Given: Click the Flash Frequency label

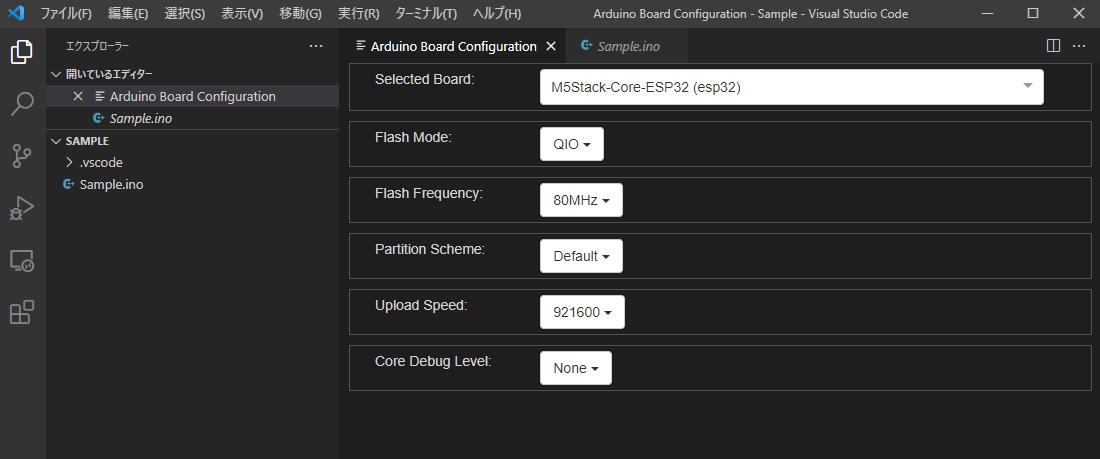Looking at the screenshot, I should pos(429,193).
